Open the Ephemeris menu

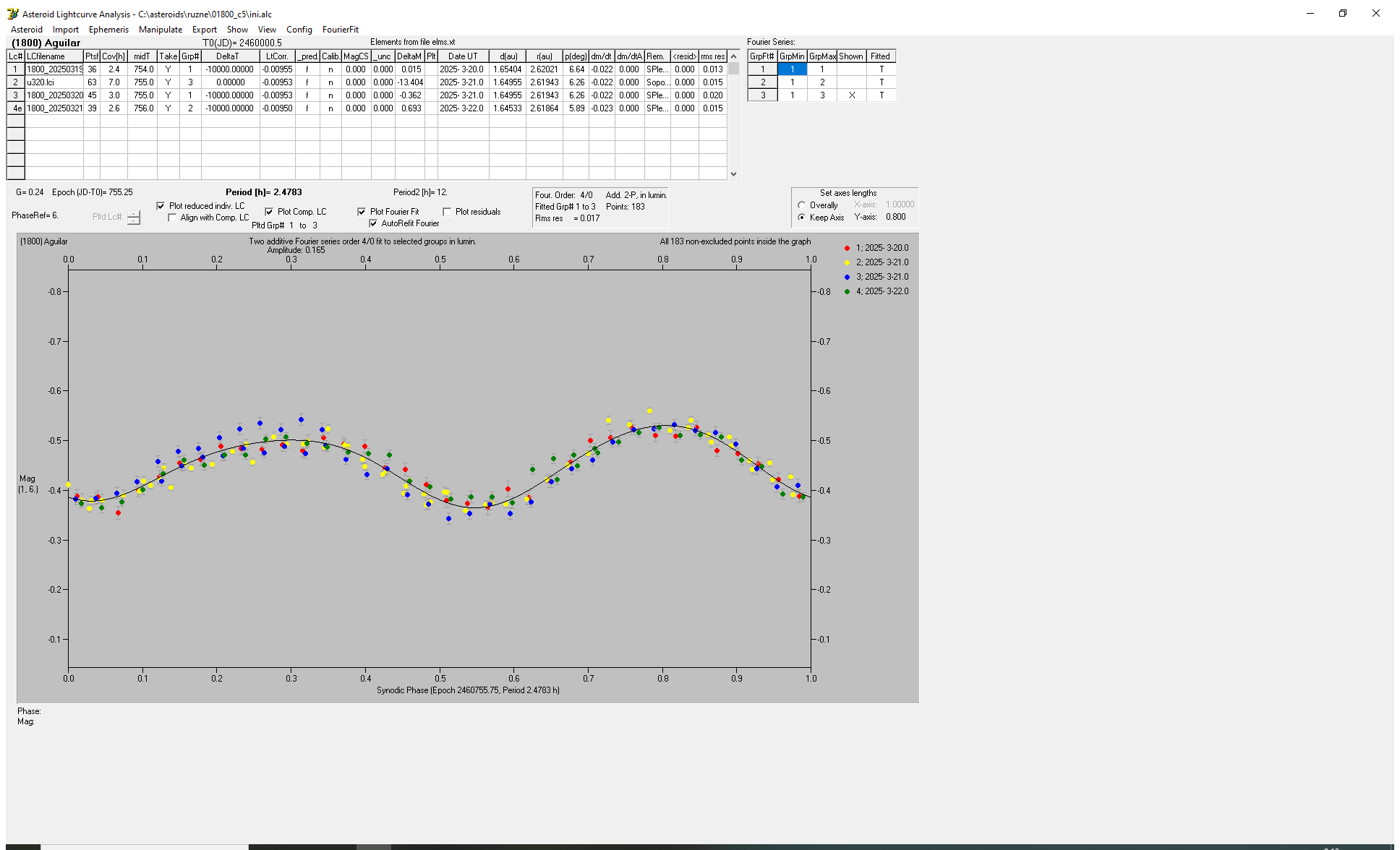pyautogui.click(x=108, y=30)
